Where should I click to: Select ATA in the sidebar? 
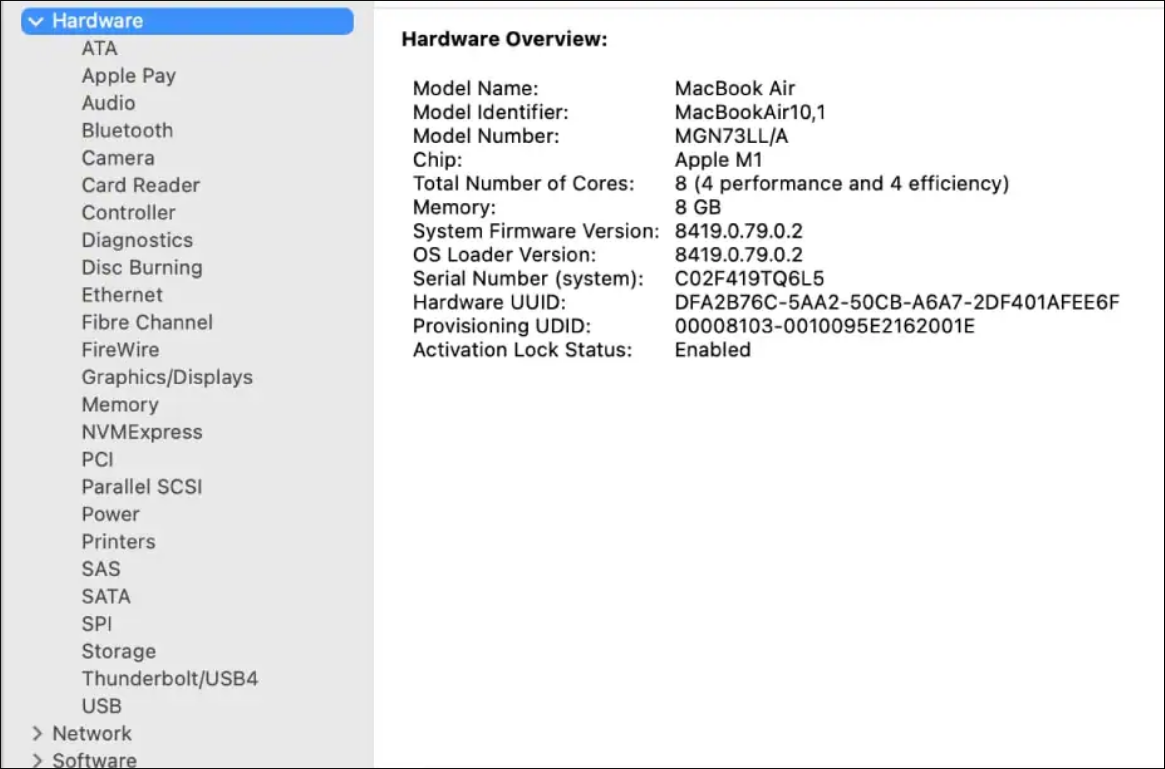tap(100, 48)
